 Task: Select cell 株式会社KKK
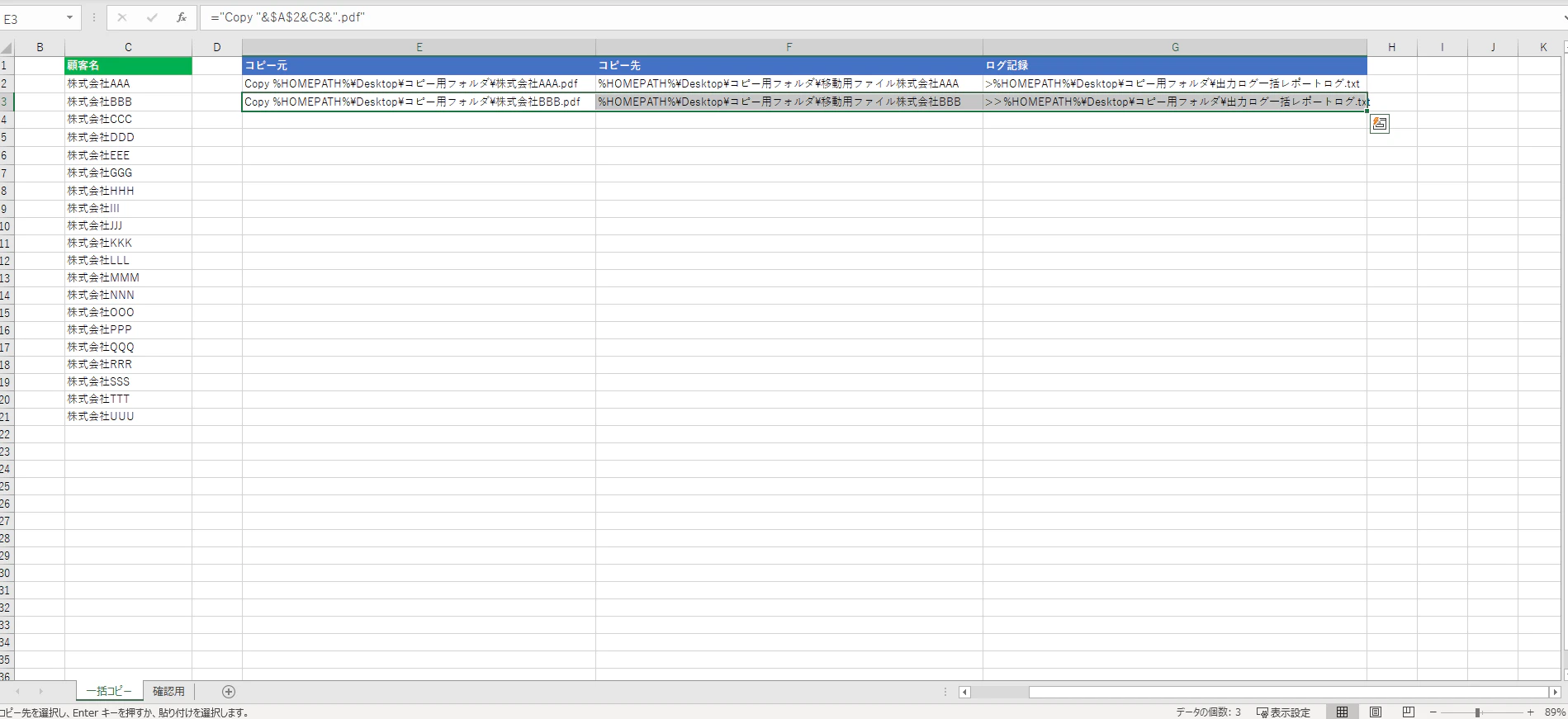click(x=128, y=243)
